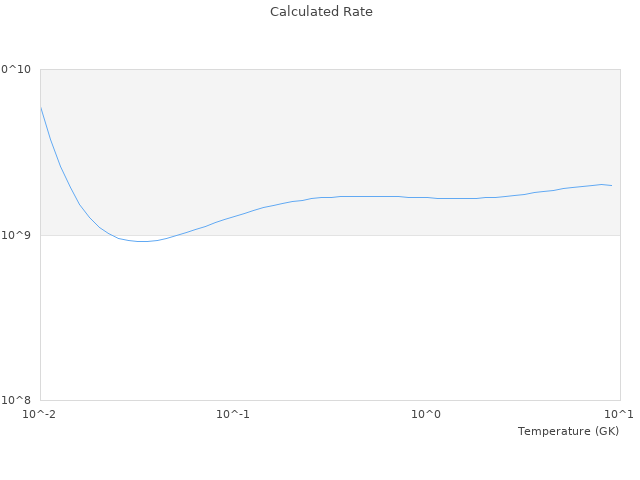Click the 10^-1 x-axis tick label

tap(232, 414)
